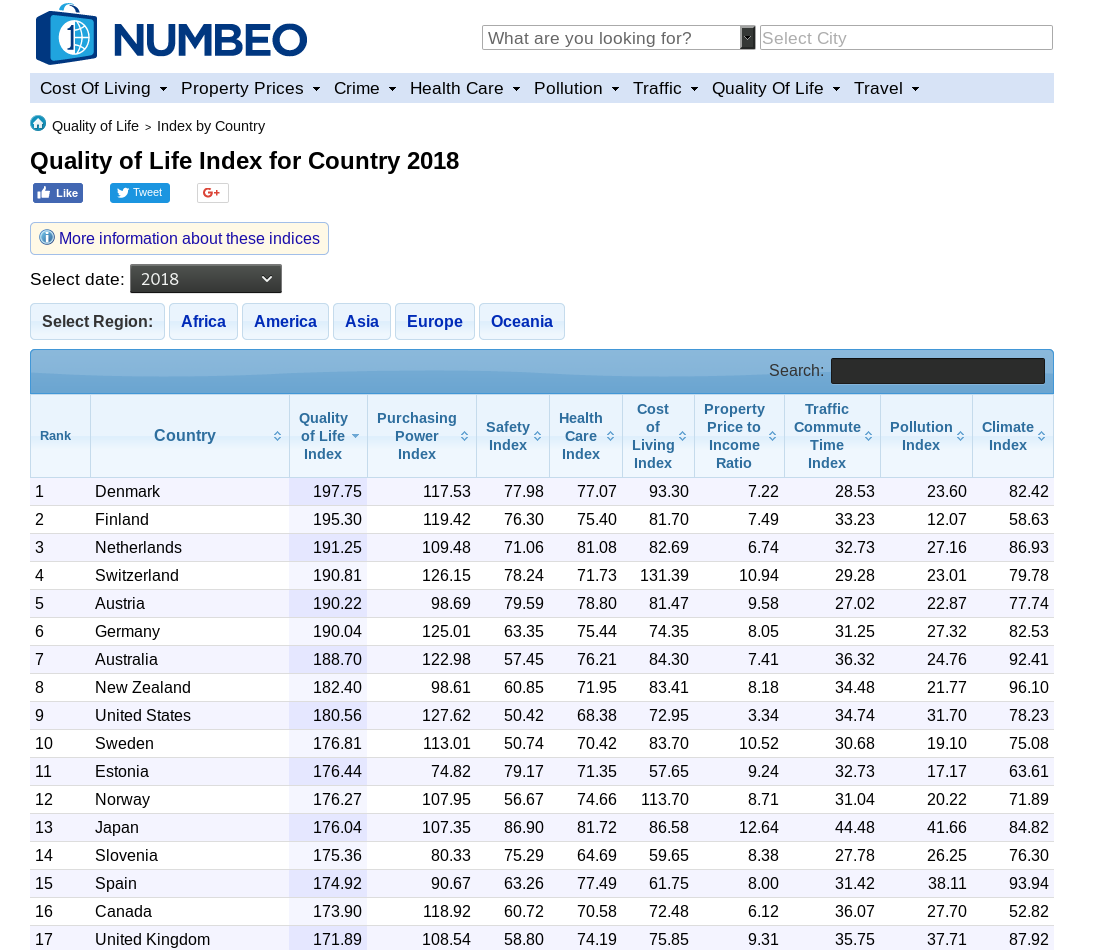Screen dimensions: 1099x950
Task: Open the Health Care menu
Action: pyautogui.click(x=465, y=88)
